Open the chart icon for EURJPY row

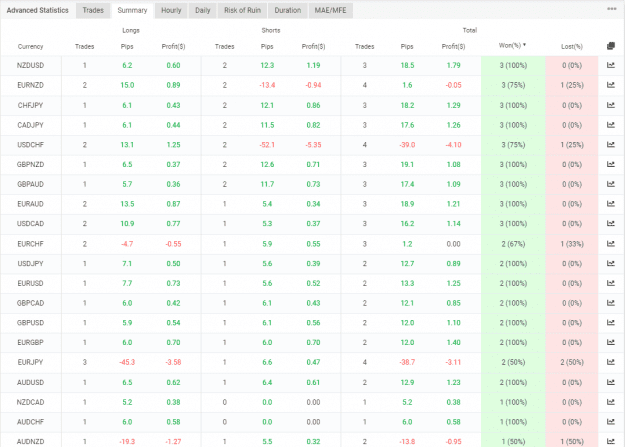(x=611, y=362)
